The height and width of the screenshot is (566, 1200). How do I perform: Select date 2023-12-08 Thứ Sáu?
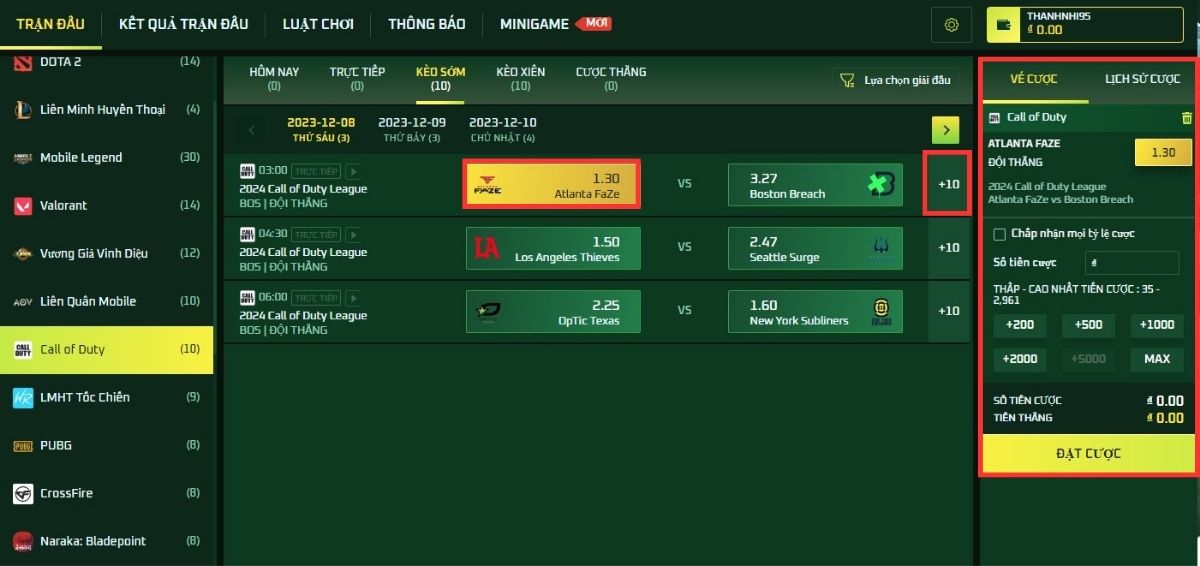tap(321, 130)
